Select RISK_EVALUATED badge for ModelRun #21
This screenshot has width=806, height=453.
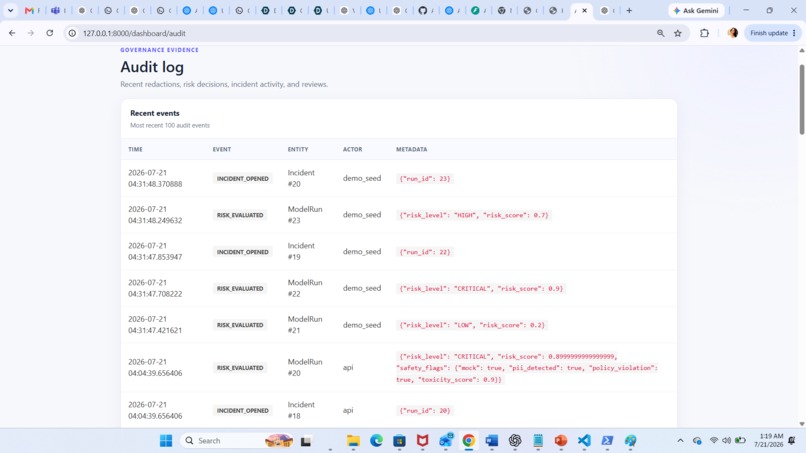(x=240, y=325)
